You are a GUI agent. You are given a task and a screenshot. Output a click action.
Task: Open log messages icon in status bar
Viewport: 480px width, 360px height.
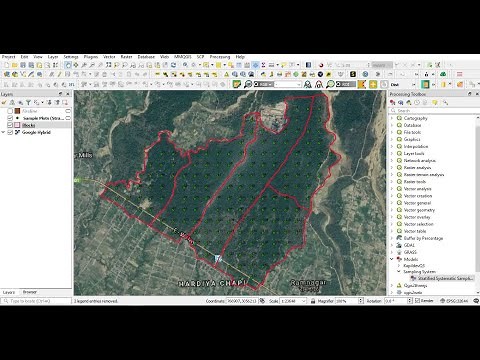(x=476, y=301)
